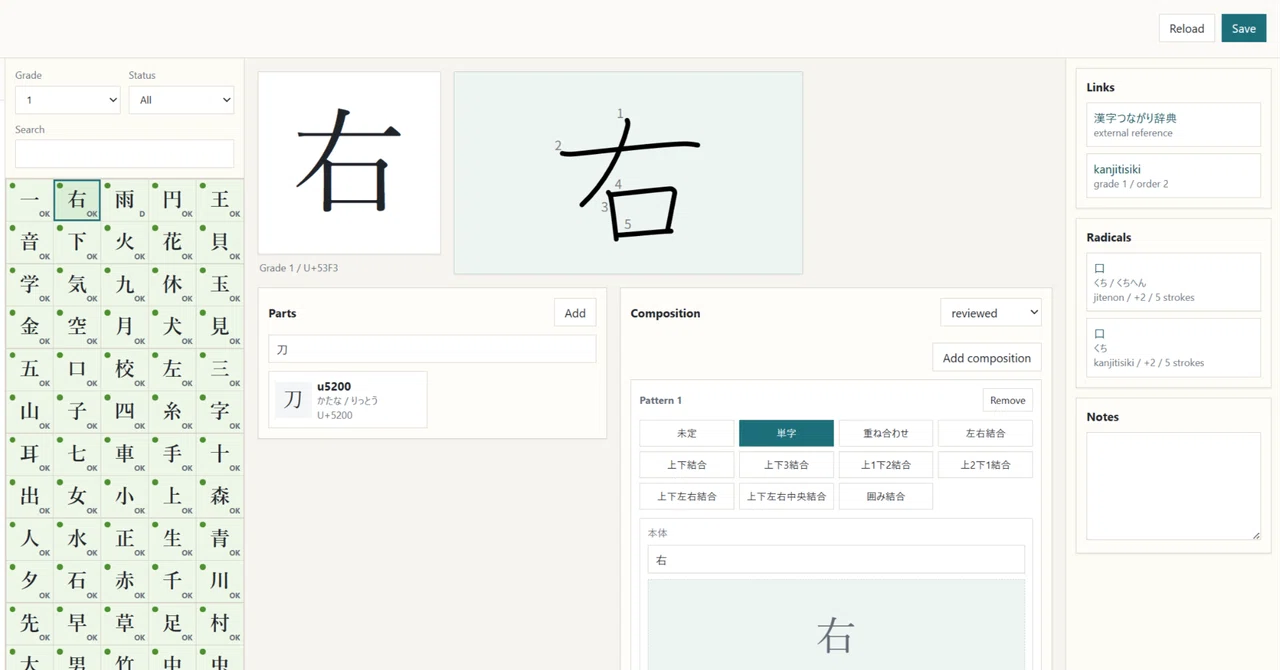1280x670 pixels.
Task: Click the gray 右 composition preview
Action: 836,626
